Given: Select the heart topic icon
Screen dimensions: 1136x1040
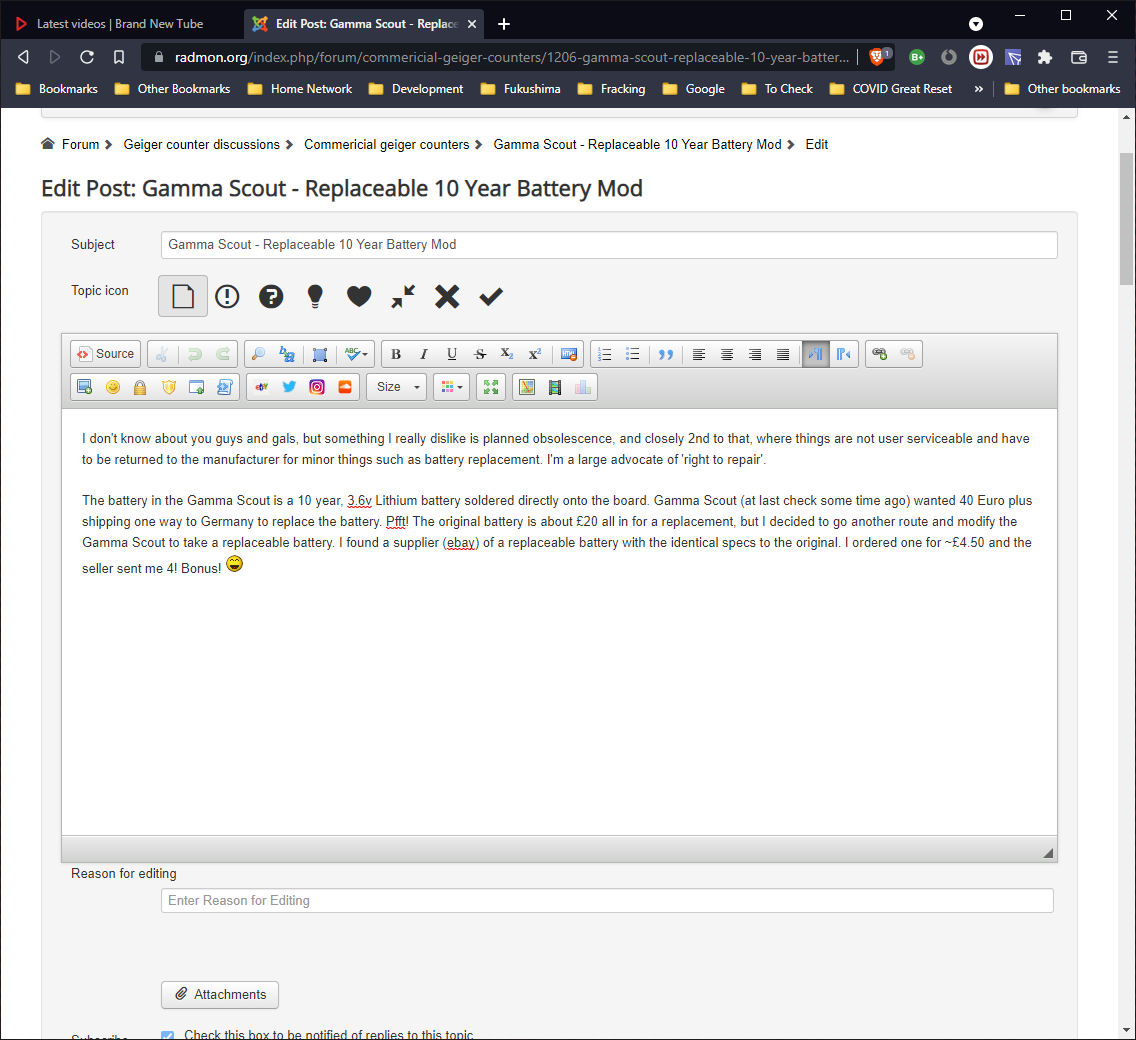Looking at the screenshot, I should (359, 296).
